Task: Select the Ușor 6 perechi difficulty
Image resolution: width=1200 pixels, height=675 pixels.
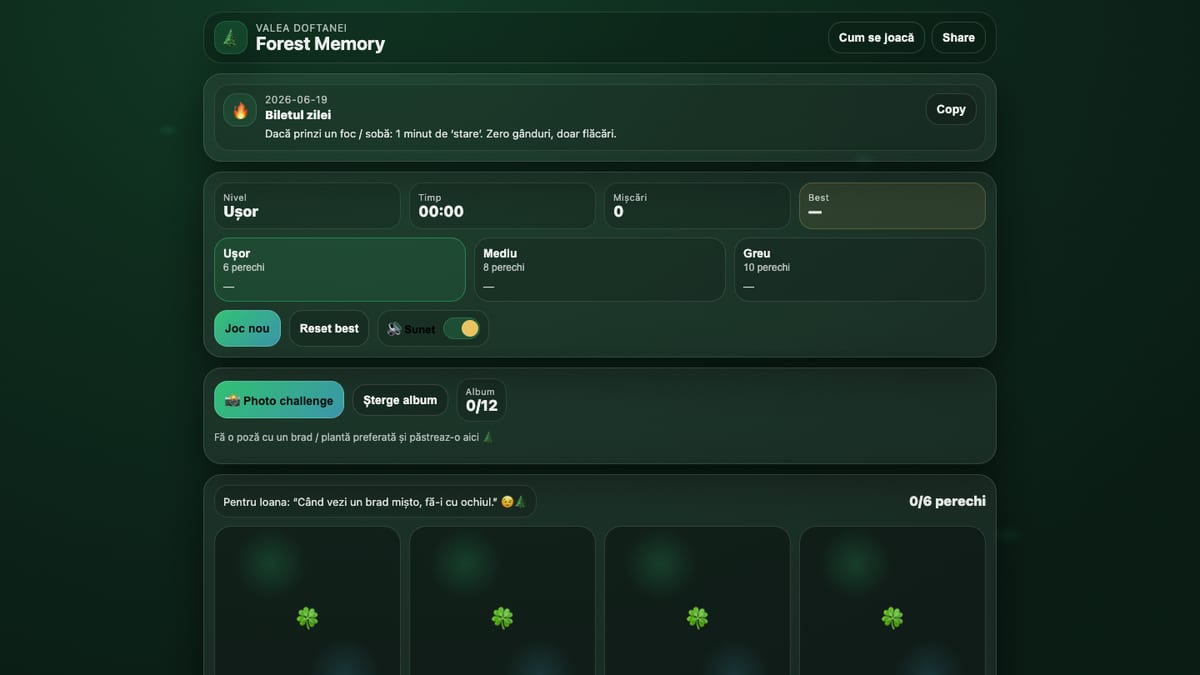Action: coord(340,269)
